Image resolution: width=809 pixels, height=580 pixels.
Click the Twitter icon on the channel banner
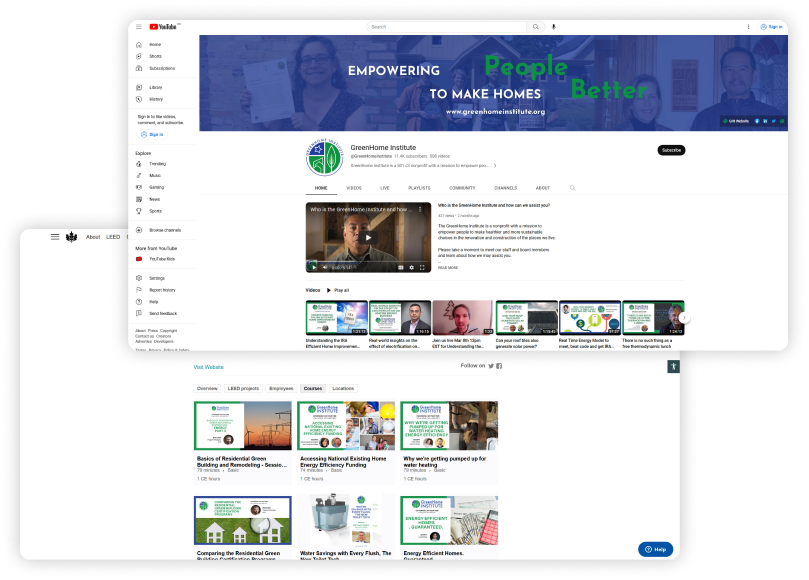pos(773,121)
